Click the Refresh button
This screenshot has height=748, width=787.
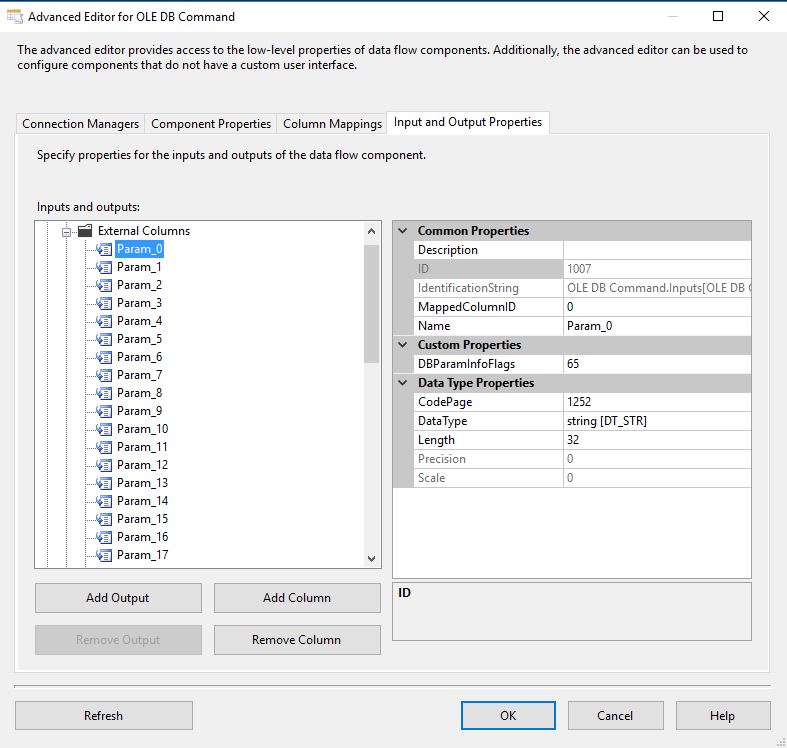tap(103, 715)
